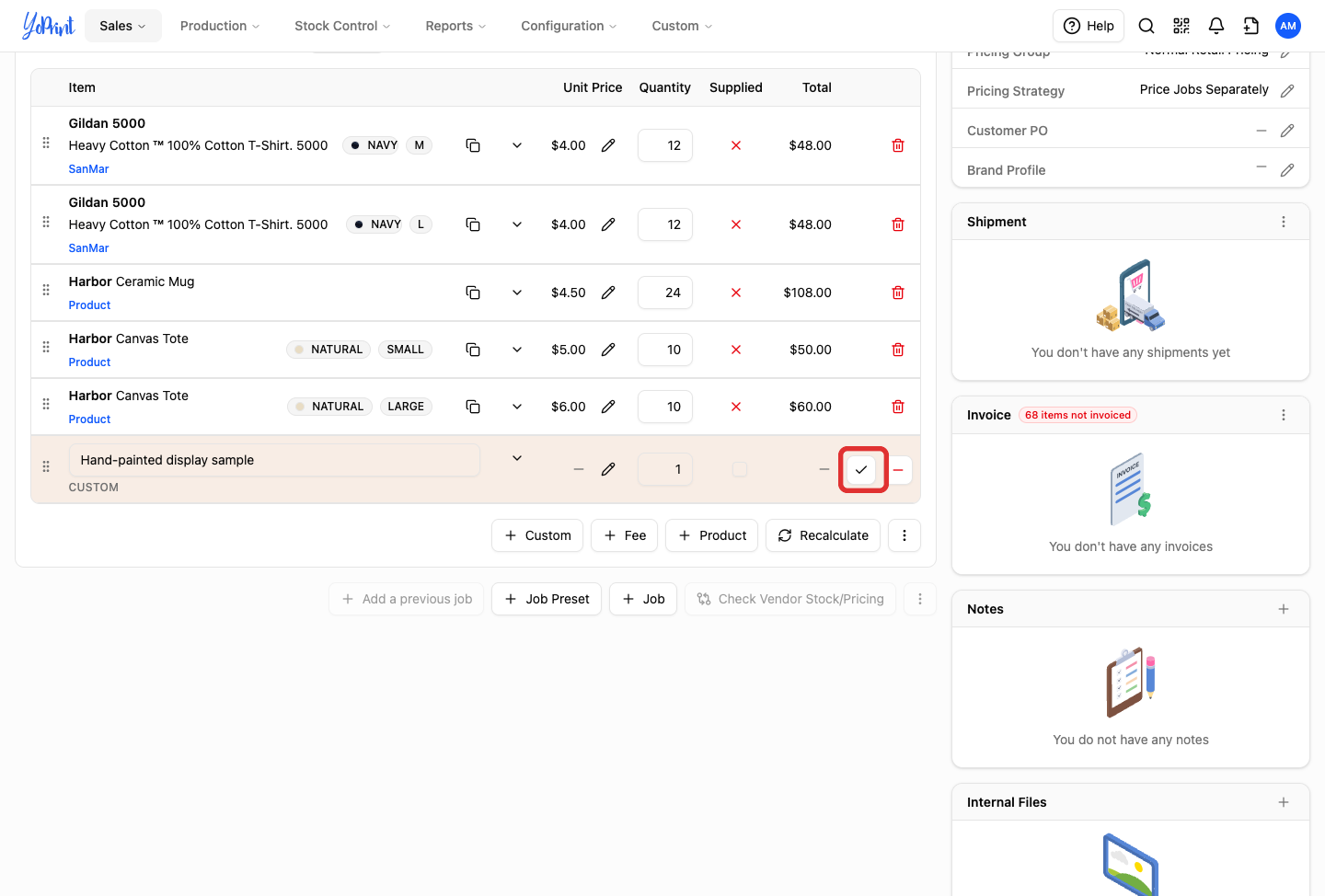
Task: Toggle supplied status for Canvas Tote SMALL
Action: (x=736, y=350)
